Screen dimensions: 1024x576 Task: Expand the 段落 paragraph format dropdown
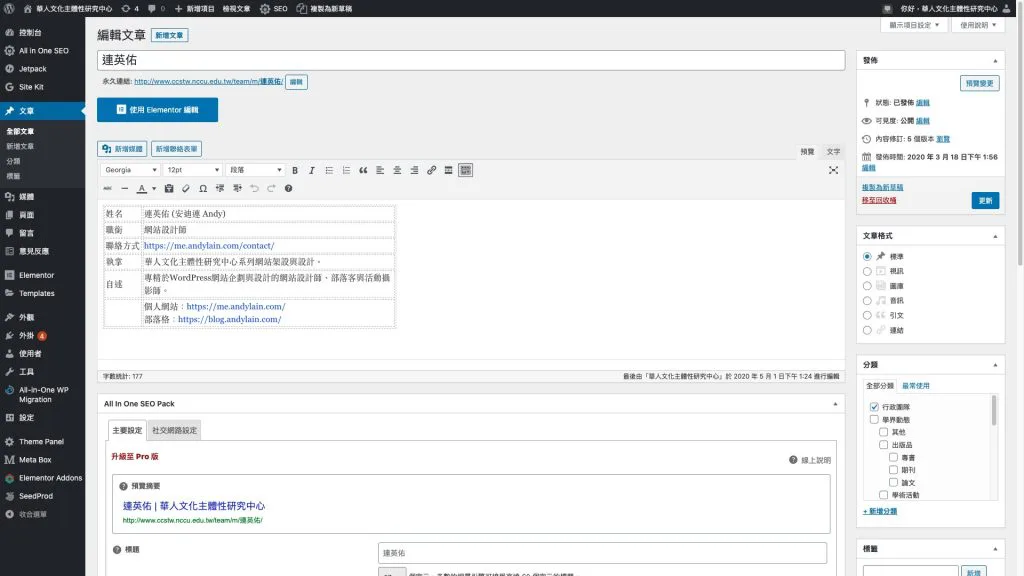(255, 170)
